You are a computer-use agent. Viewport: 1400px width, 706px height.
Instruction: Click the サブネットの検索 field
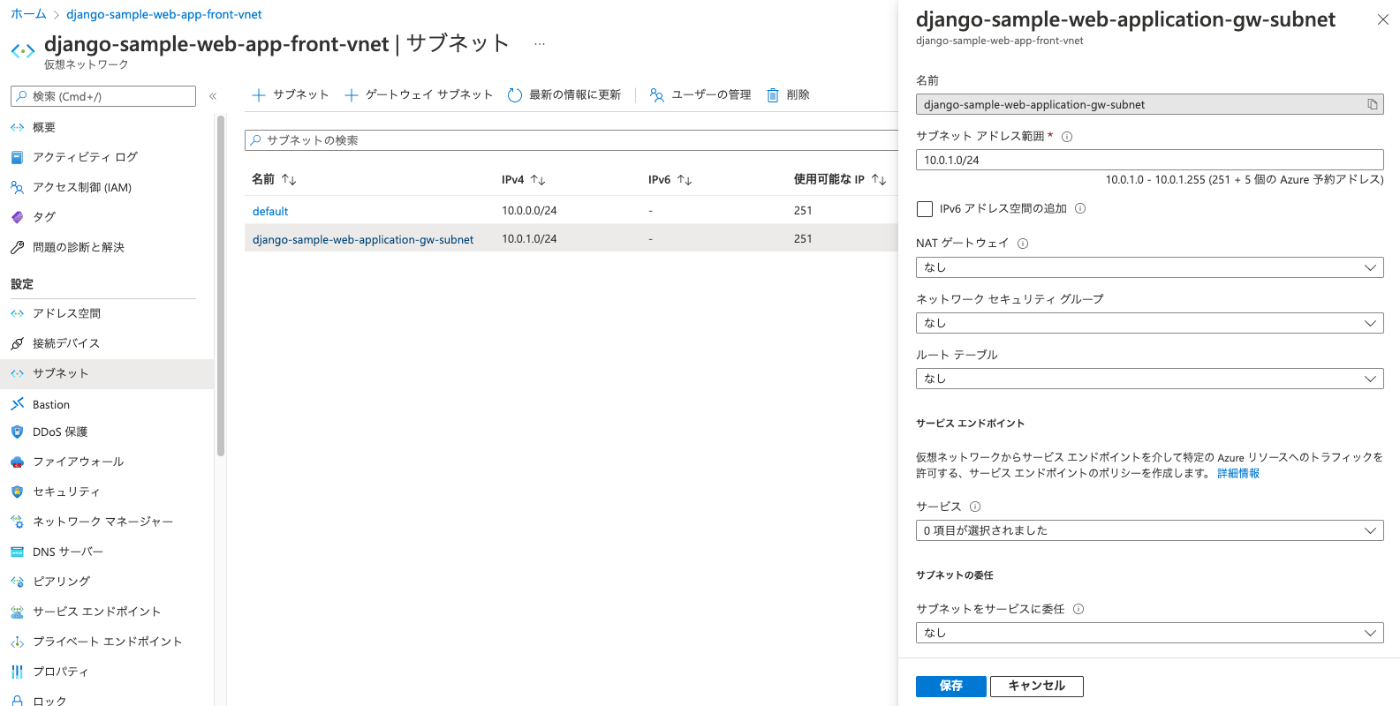571,140
